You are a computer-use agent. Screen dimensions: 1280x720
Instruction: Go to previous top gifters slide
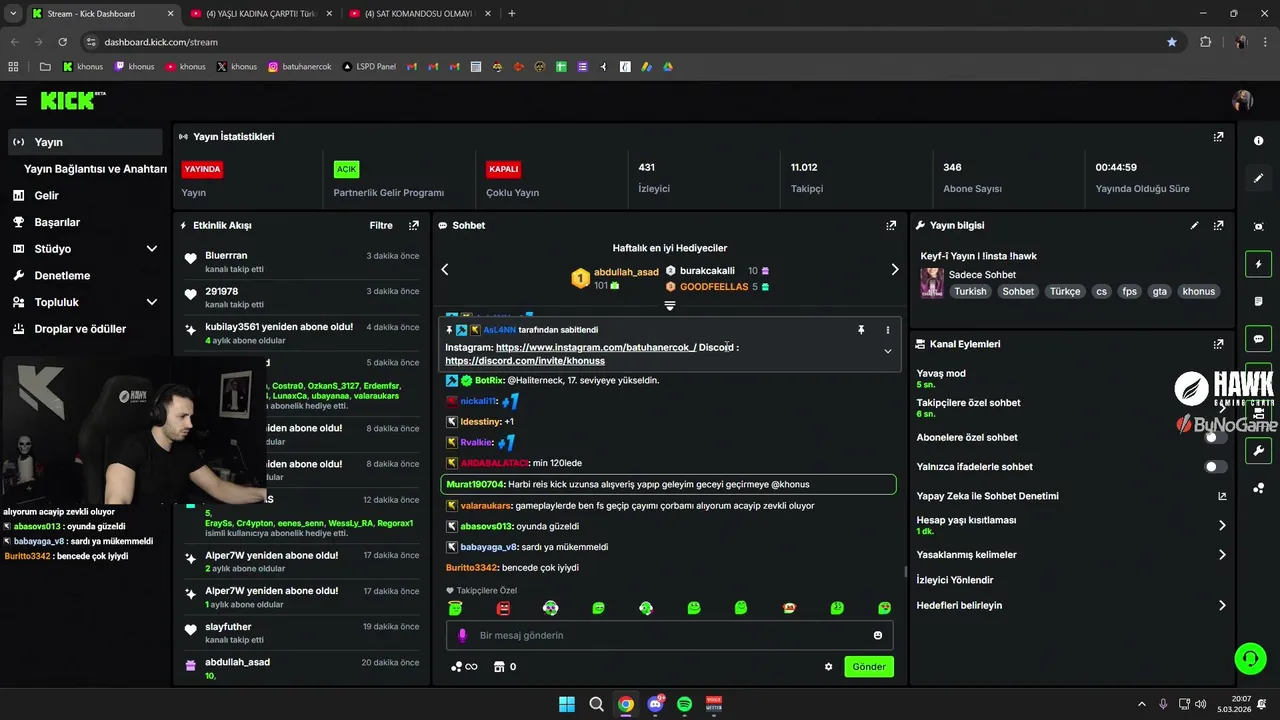(445, 269)
